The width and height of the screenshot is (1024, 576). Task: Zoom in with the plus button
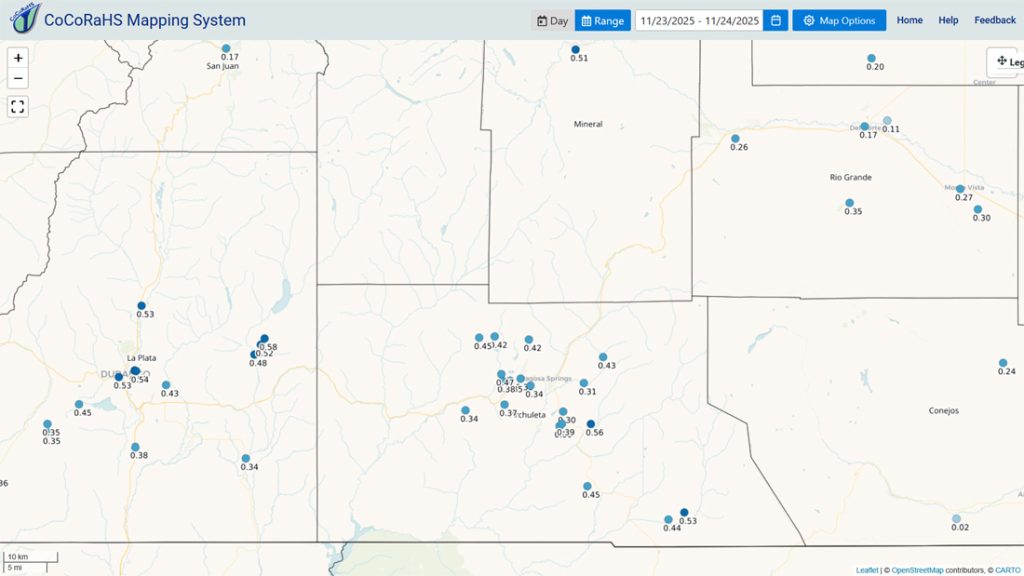point(18,58)
